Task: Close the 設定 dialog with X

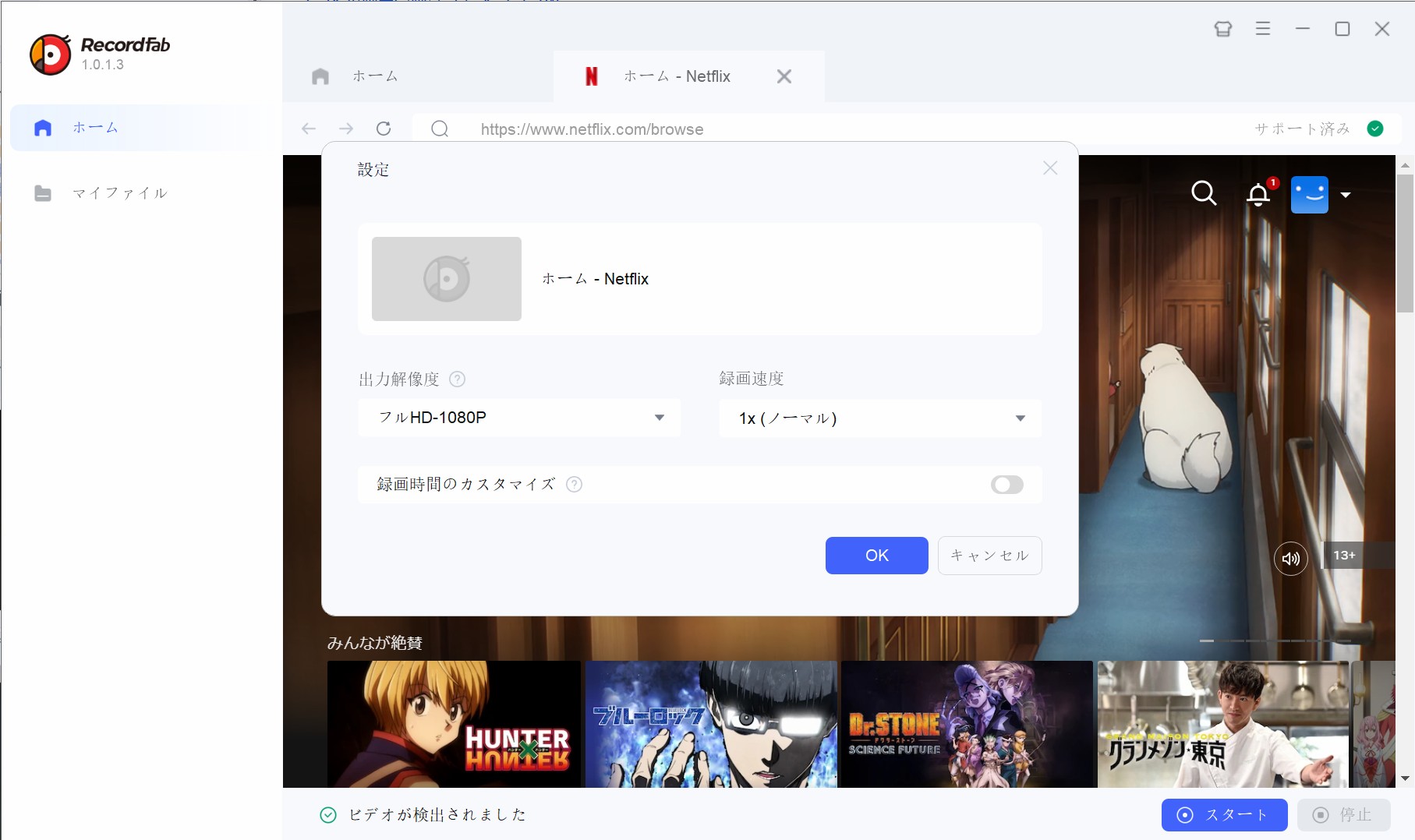Action: pos(1050,168)
